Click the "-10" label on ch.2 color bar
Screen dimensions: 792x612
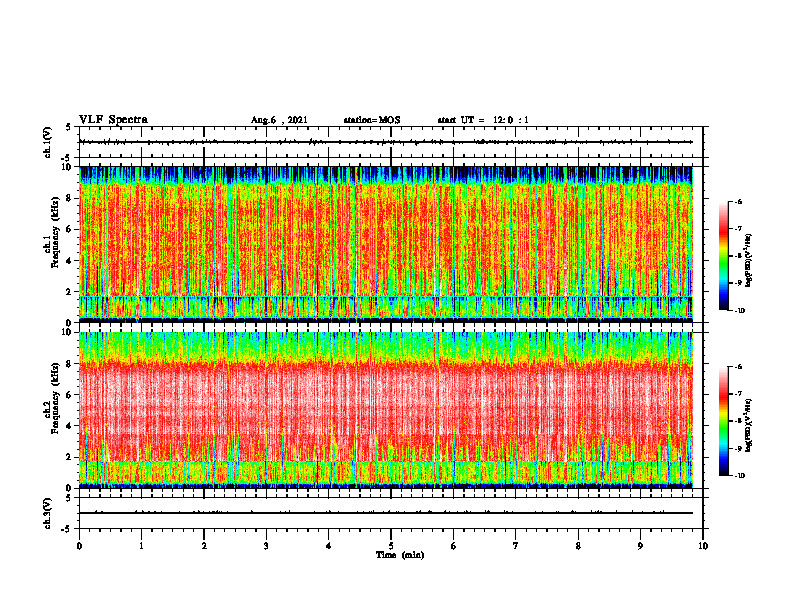[739, 476]
